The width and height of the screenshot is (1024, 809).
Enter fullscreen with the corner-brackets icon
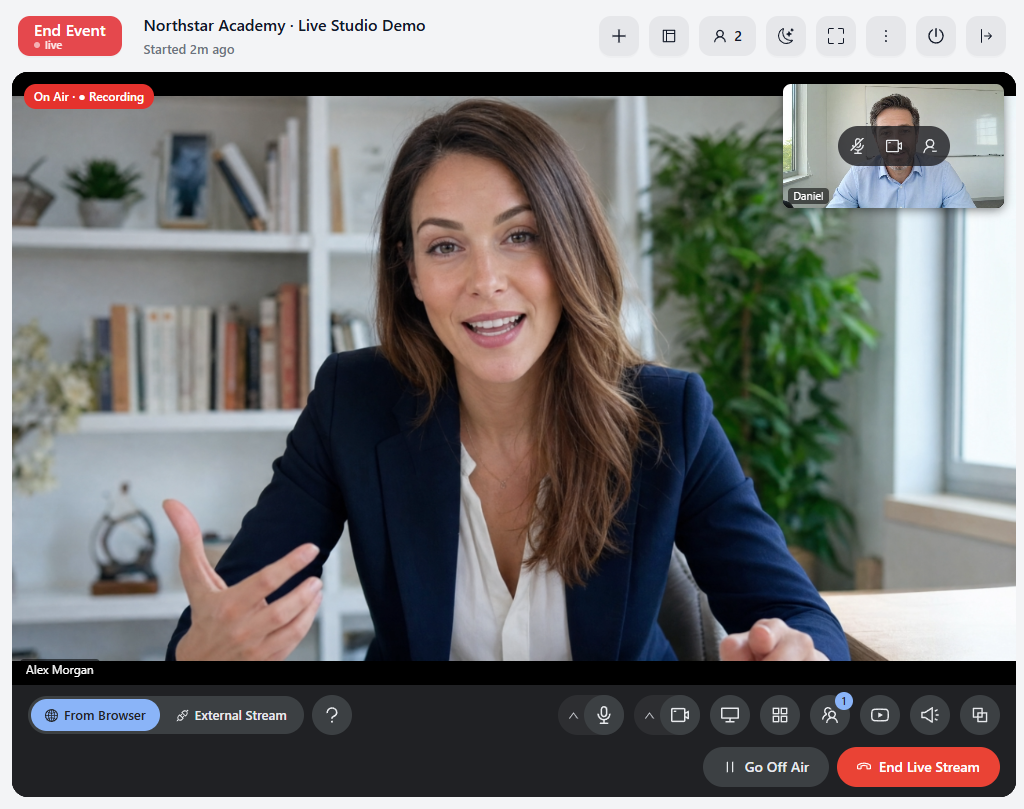(x=836, y=36)
